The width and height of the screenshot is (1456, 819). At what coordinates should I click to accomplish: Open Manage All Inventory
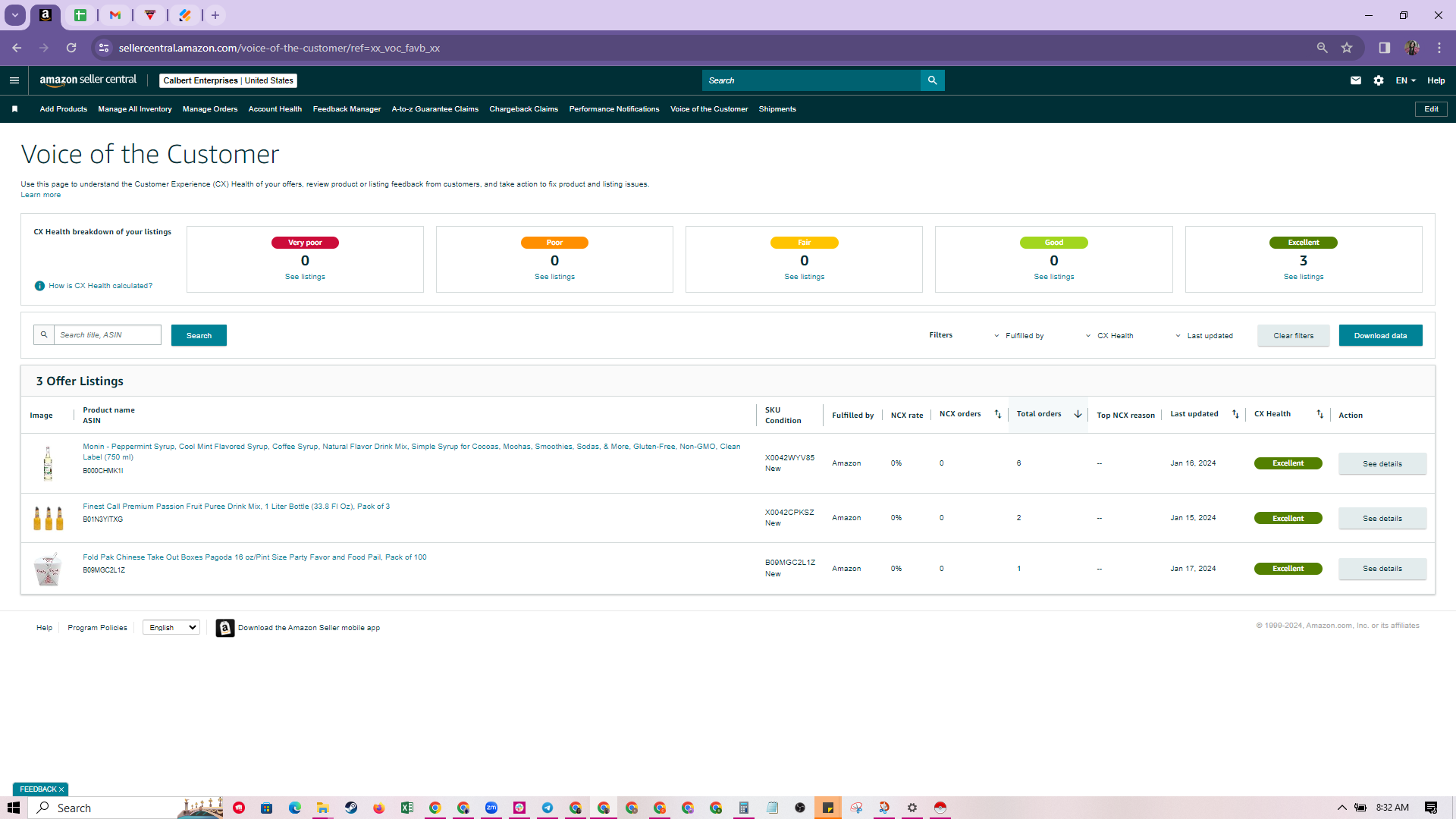[135, 109]
